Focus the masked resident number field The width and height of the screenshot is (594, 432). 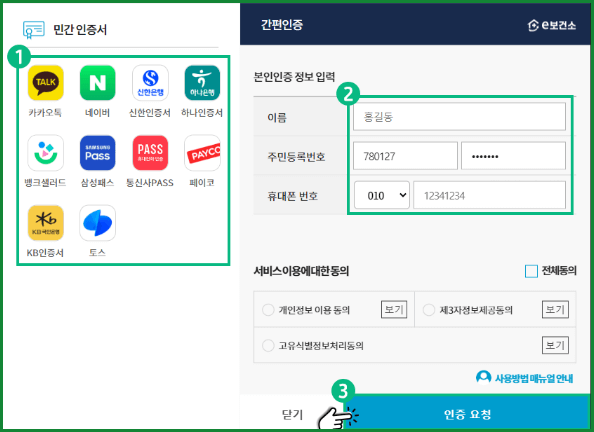pos(513,156)
